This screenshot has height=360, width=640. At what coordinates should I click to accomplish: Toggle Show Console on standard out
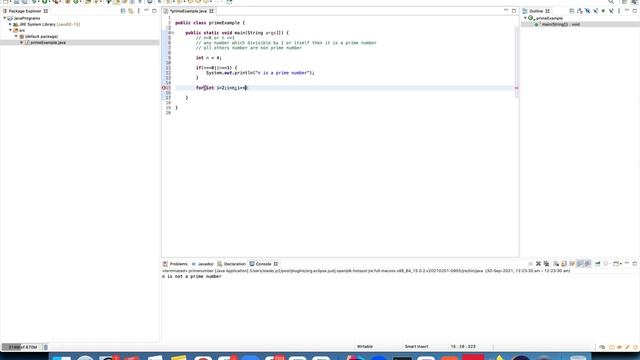580,264
